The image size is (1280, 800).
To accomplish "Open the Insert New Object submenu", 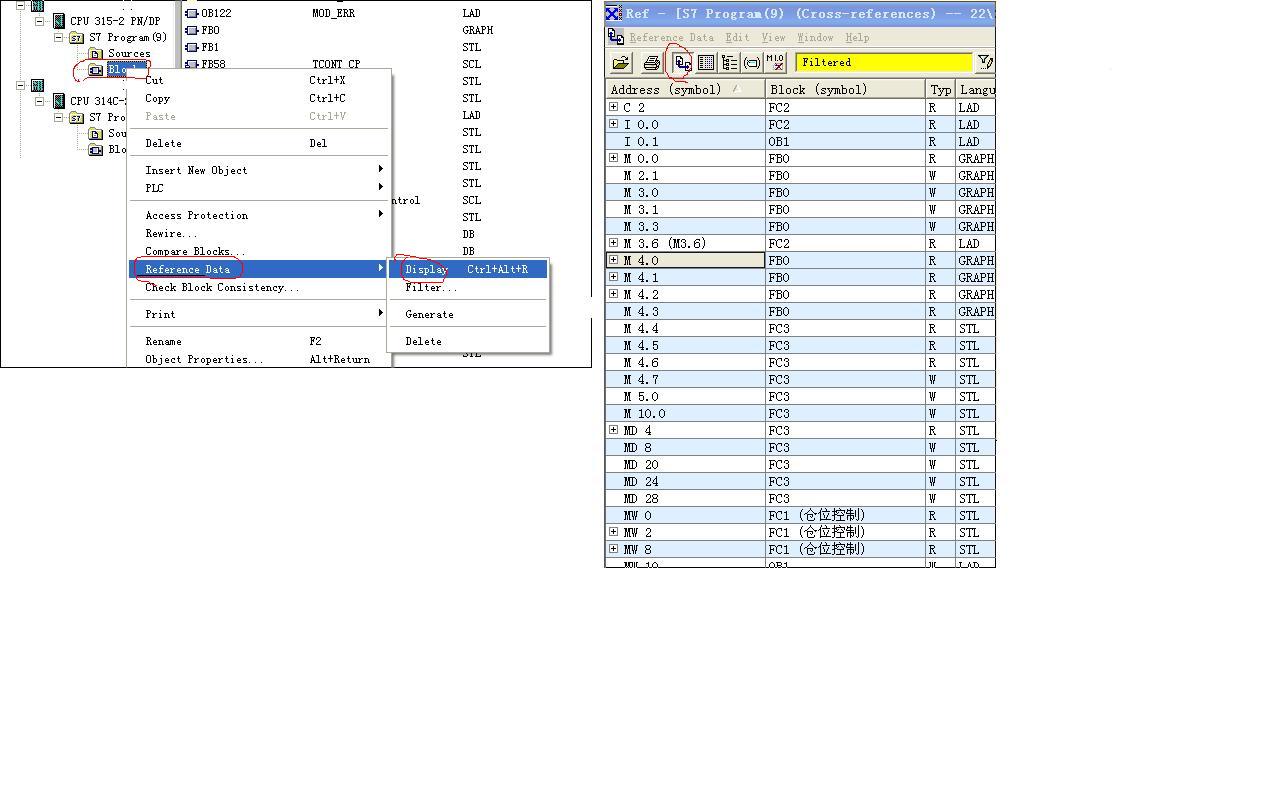I will coord(259,170).
